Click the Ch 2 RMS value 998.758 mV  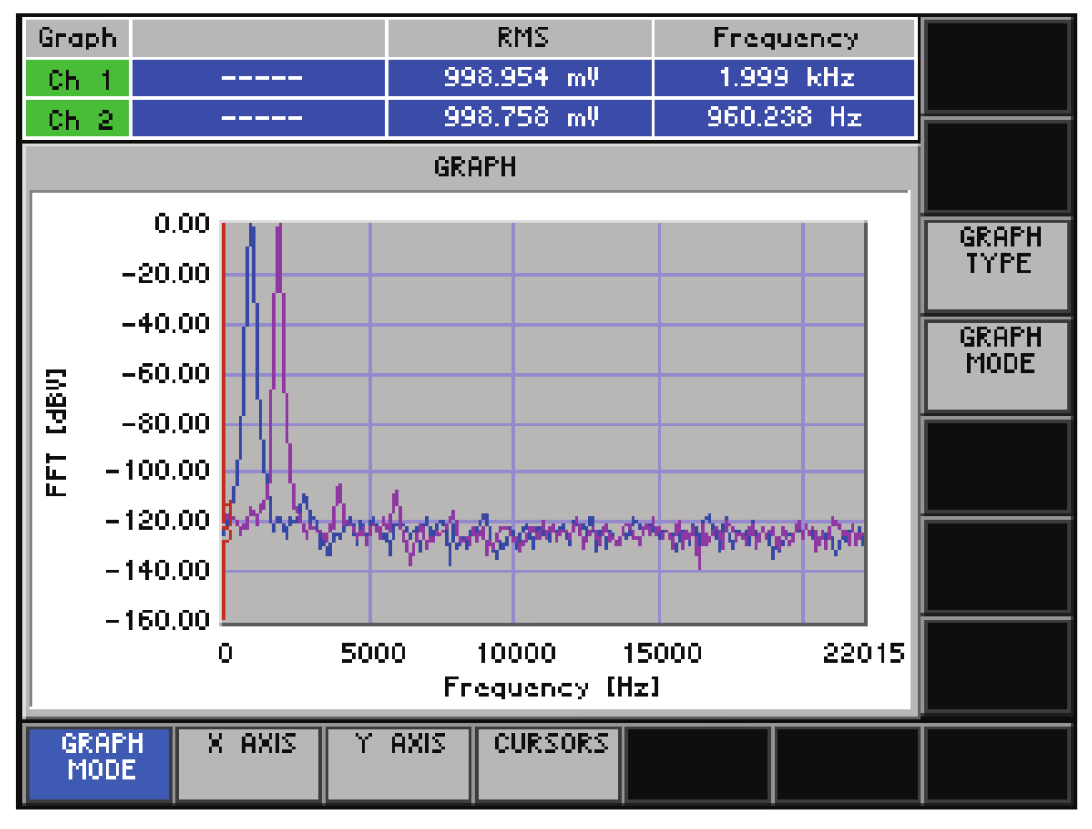point(520,120)
